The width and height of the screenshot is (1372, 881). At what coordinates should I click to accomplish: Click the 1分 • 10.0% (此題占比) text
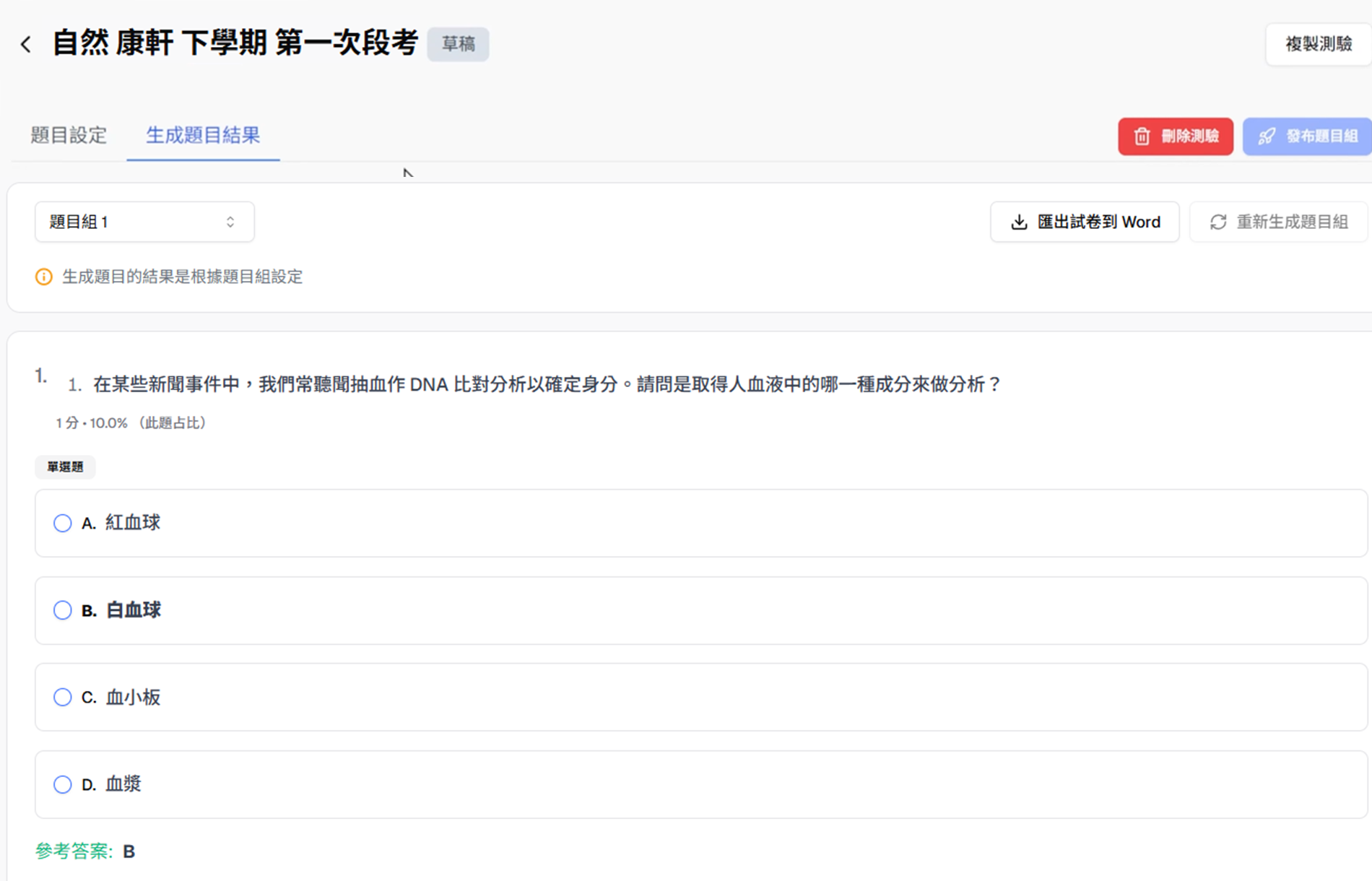(132, 423)
